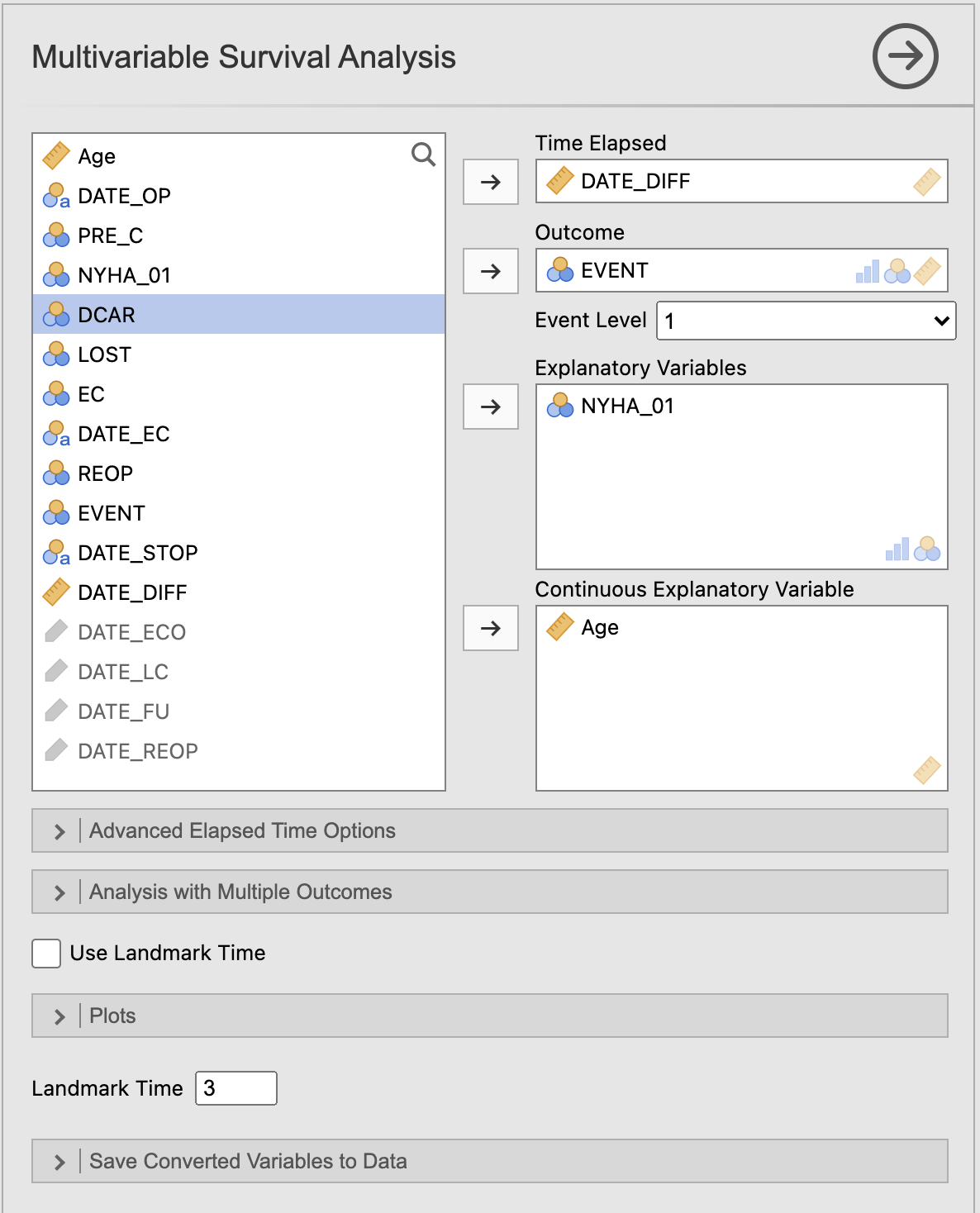Click arrow beside Continuous Explanatory Variable box
This screenshot has width=980, height=1213.
coord(491,628)
